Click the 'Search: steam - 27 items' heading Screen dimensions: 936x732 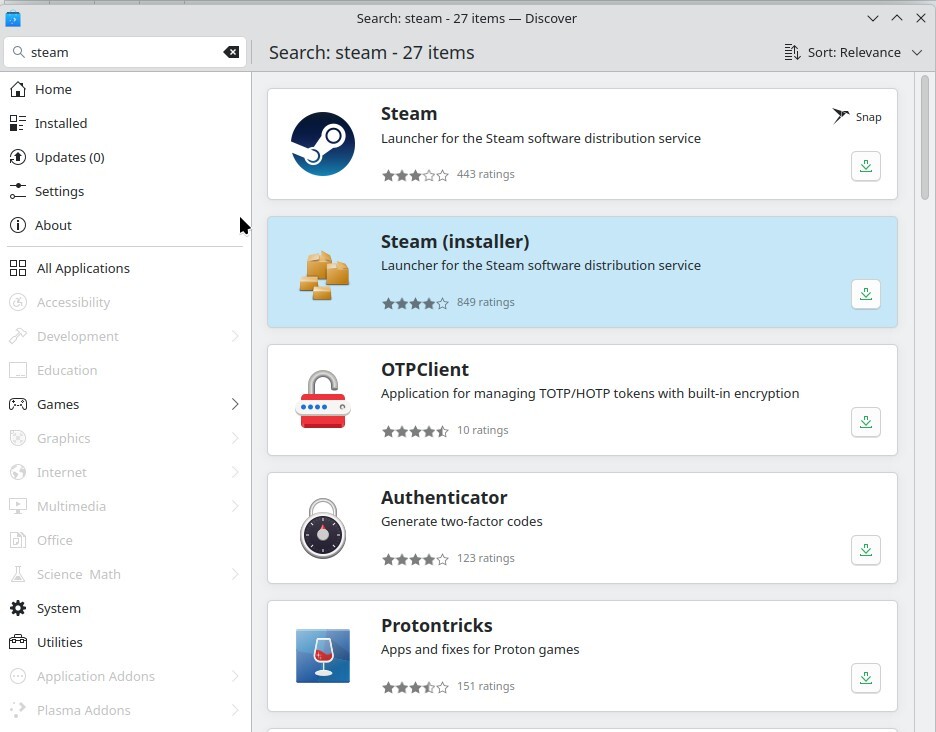(371, 53)
